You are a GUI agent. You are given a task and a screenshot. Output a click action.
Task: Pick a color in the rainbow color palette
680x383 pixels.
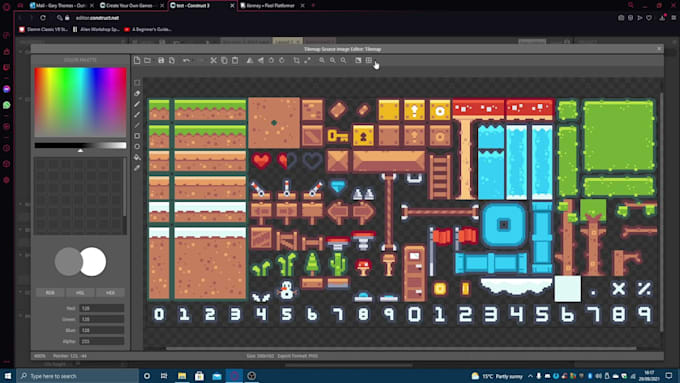[80, 102]
